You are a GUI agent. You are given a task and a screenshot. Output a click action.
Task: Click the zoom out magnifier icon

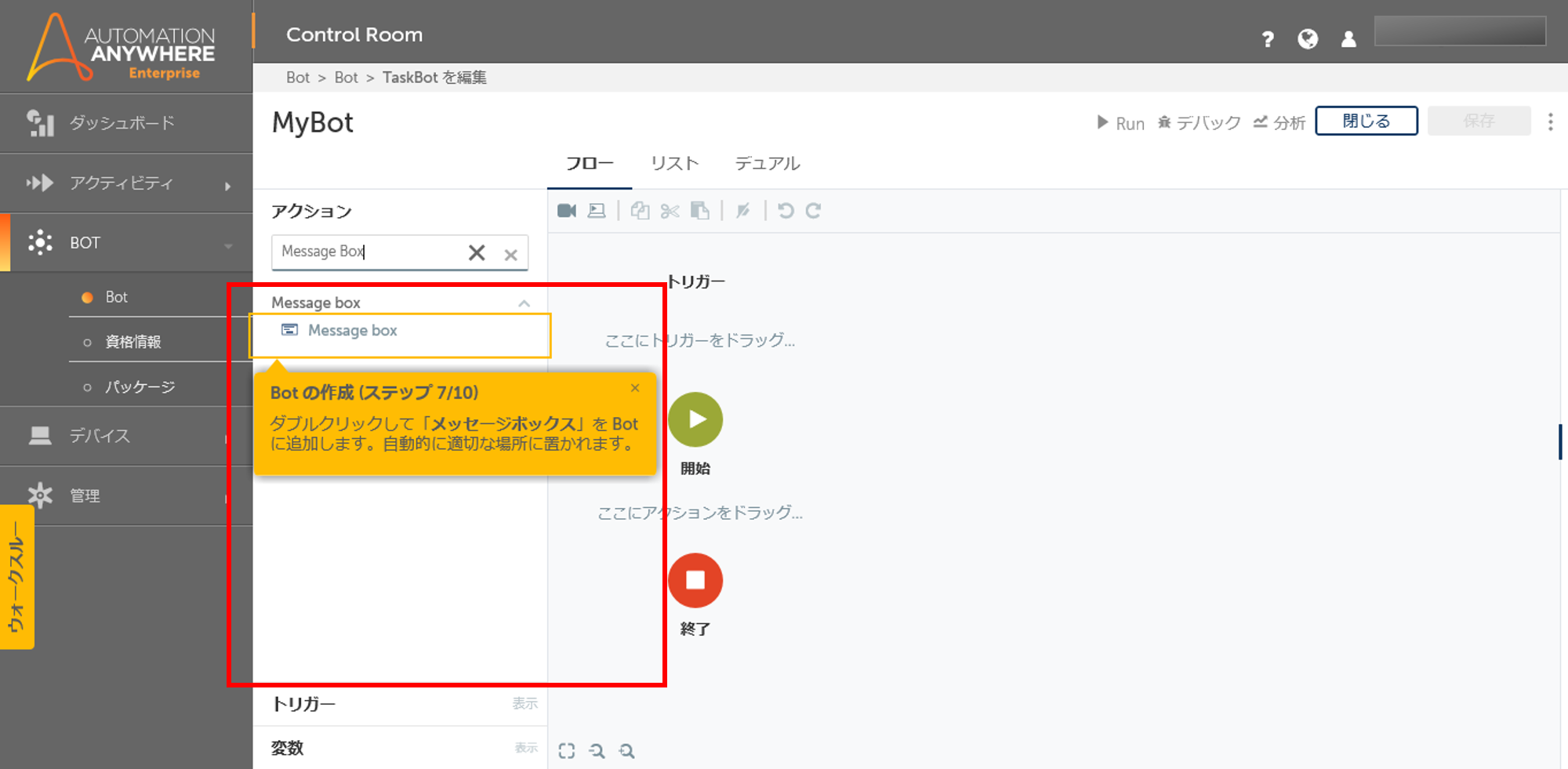point(597,751)
